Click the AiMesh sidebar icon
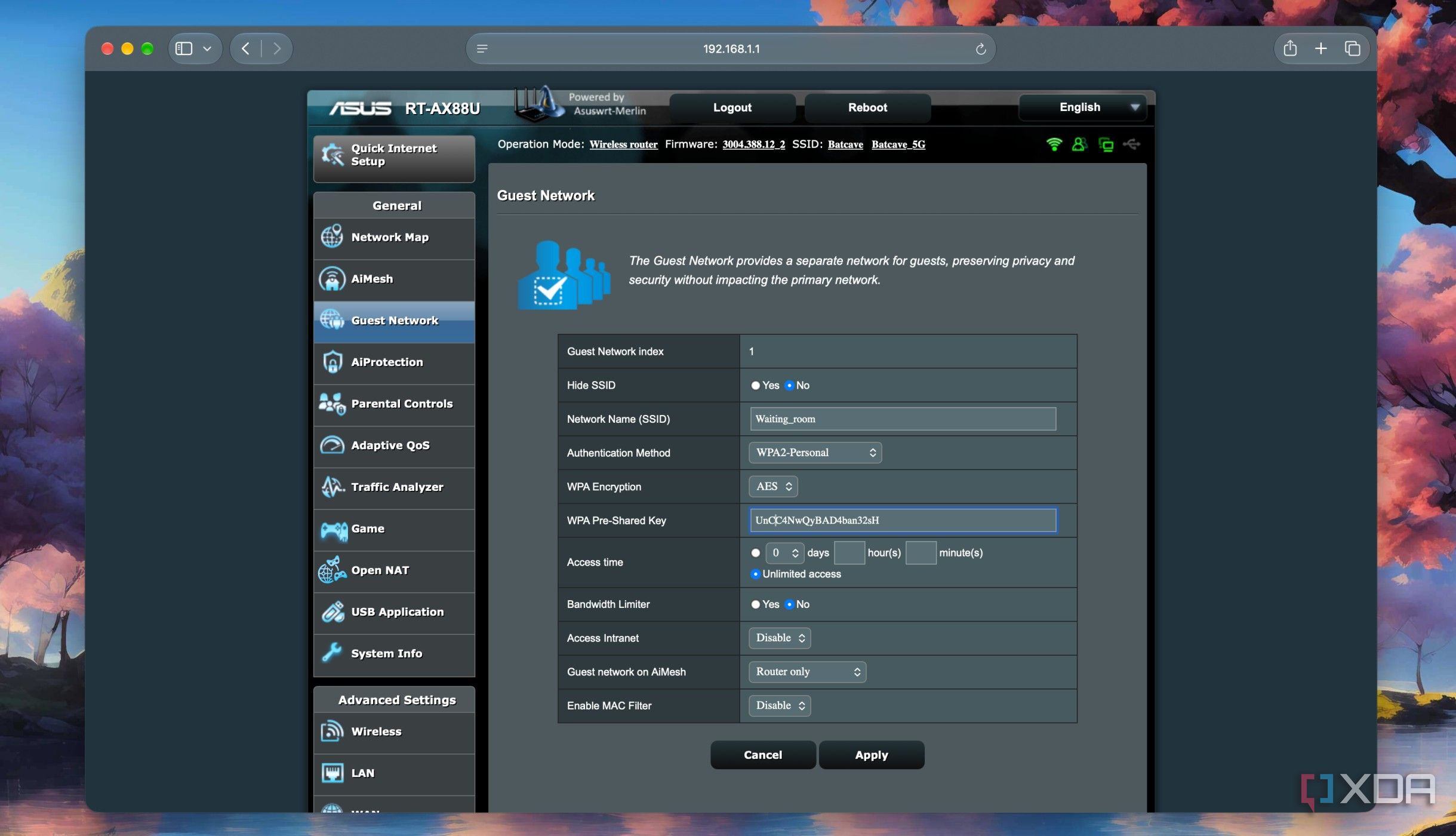The image size is (1456, 836). tap(332, 278)
